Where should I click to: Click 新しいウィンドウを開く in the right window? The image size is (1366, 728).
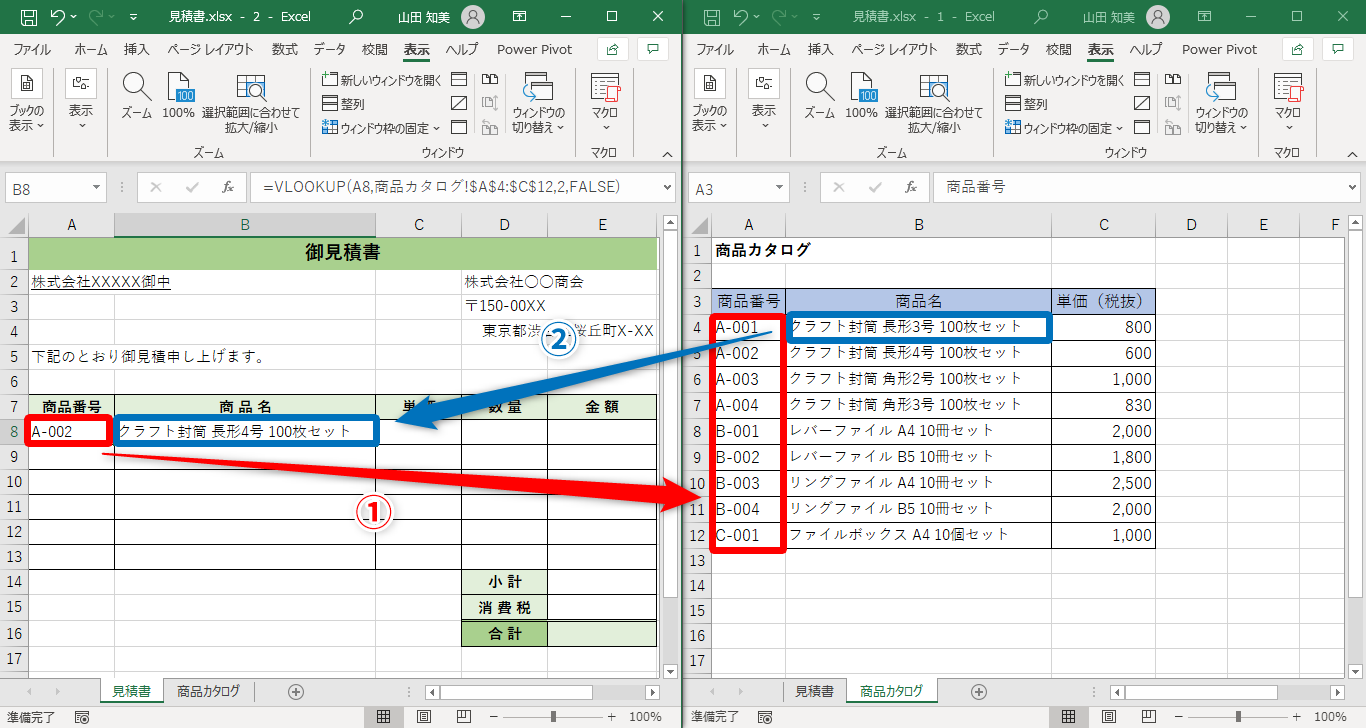point(1065,80)
